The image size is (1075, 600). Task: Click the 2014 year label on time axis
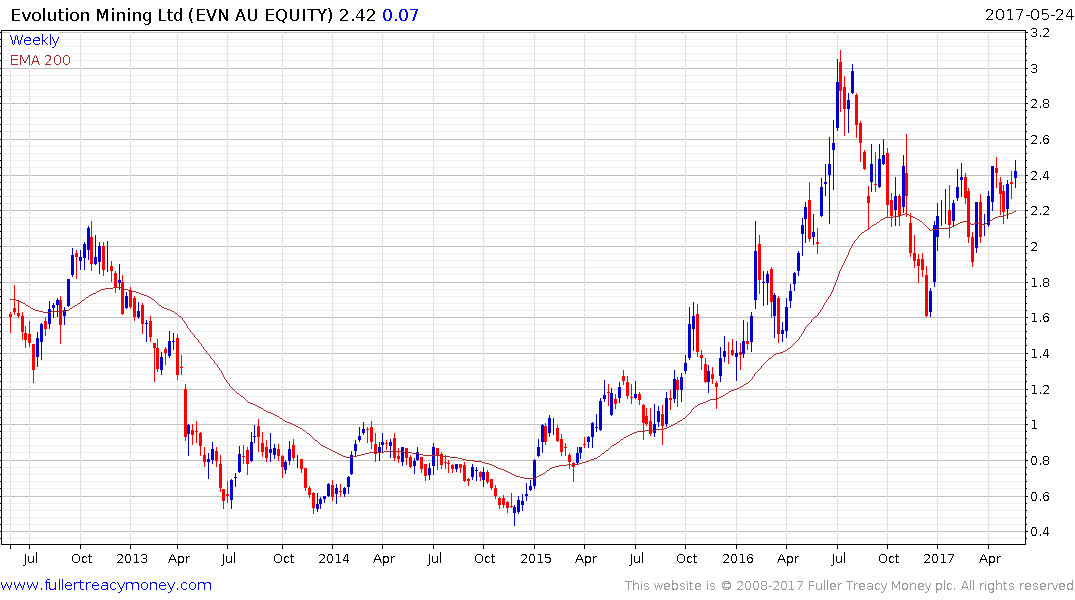pyautogui.click(x=334, y=559)
